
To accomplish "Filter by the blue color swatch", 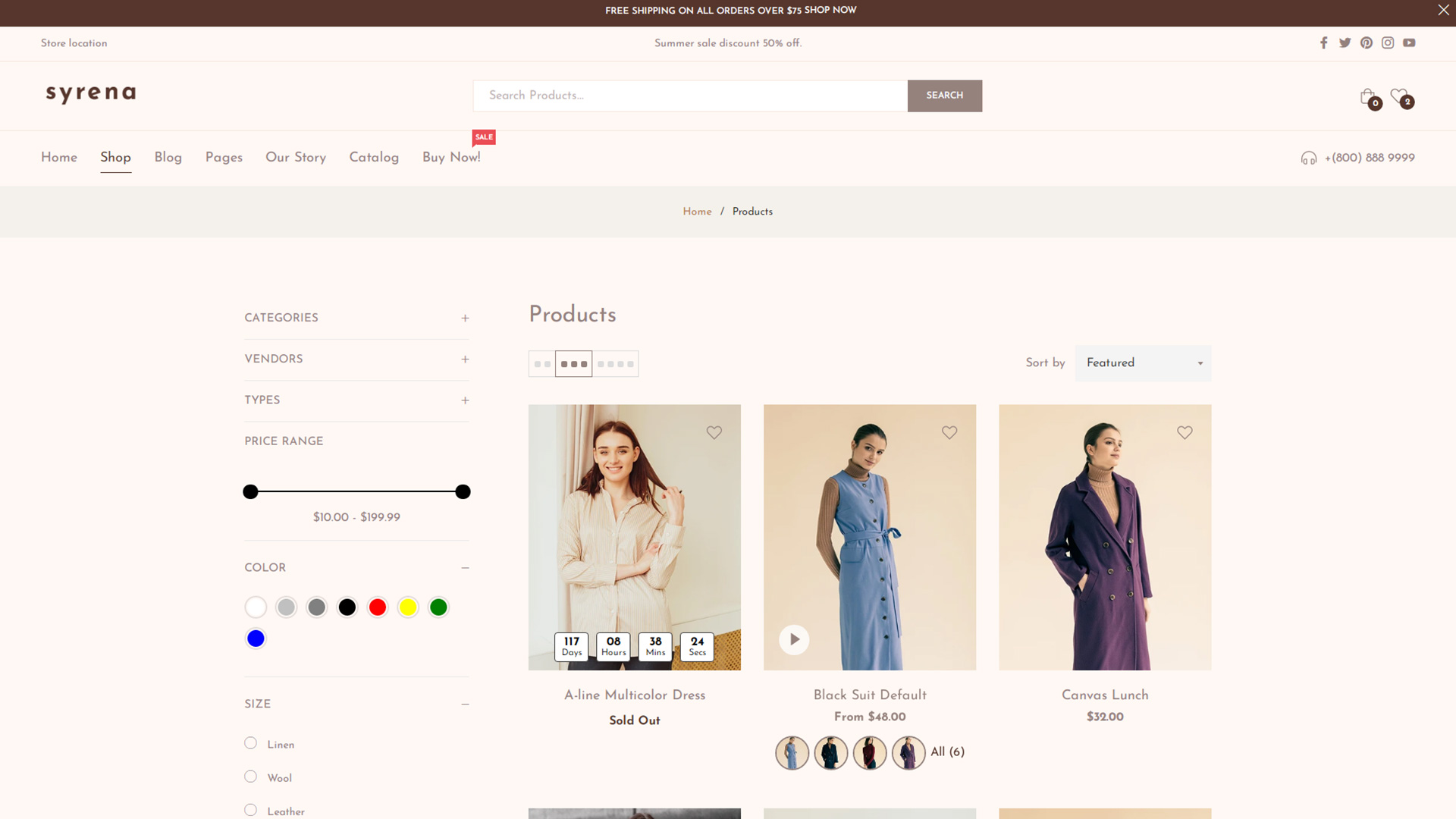I will tap(256, 639).
